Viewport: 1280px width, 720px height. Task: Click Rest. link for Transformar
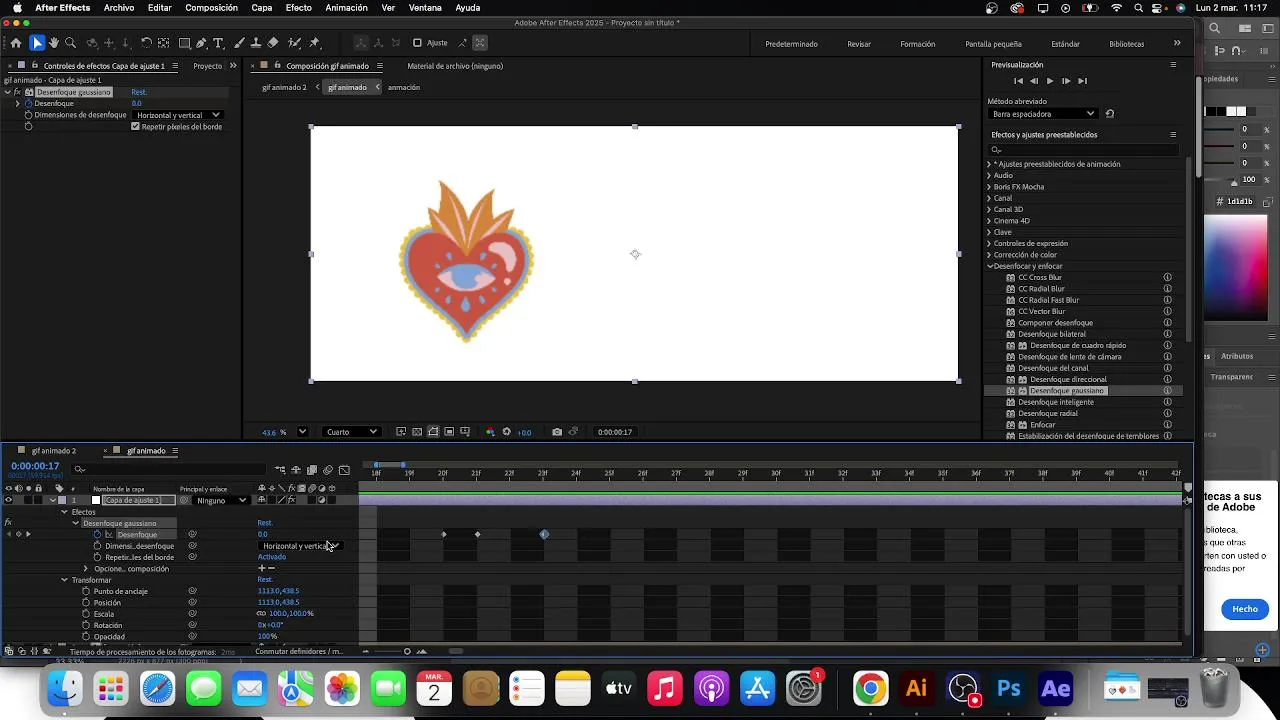(265, 580)
